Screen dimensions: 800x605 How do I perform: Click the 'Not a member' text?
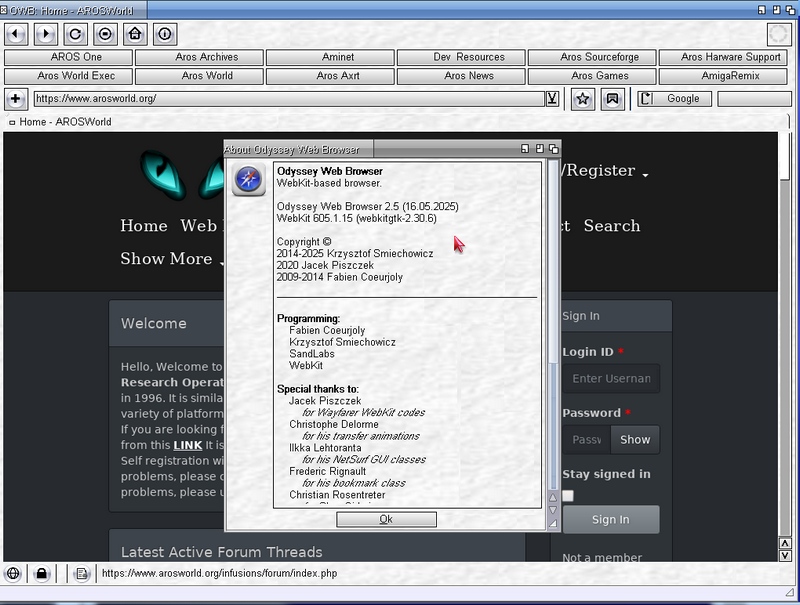coord(602,558)
